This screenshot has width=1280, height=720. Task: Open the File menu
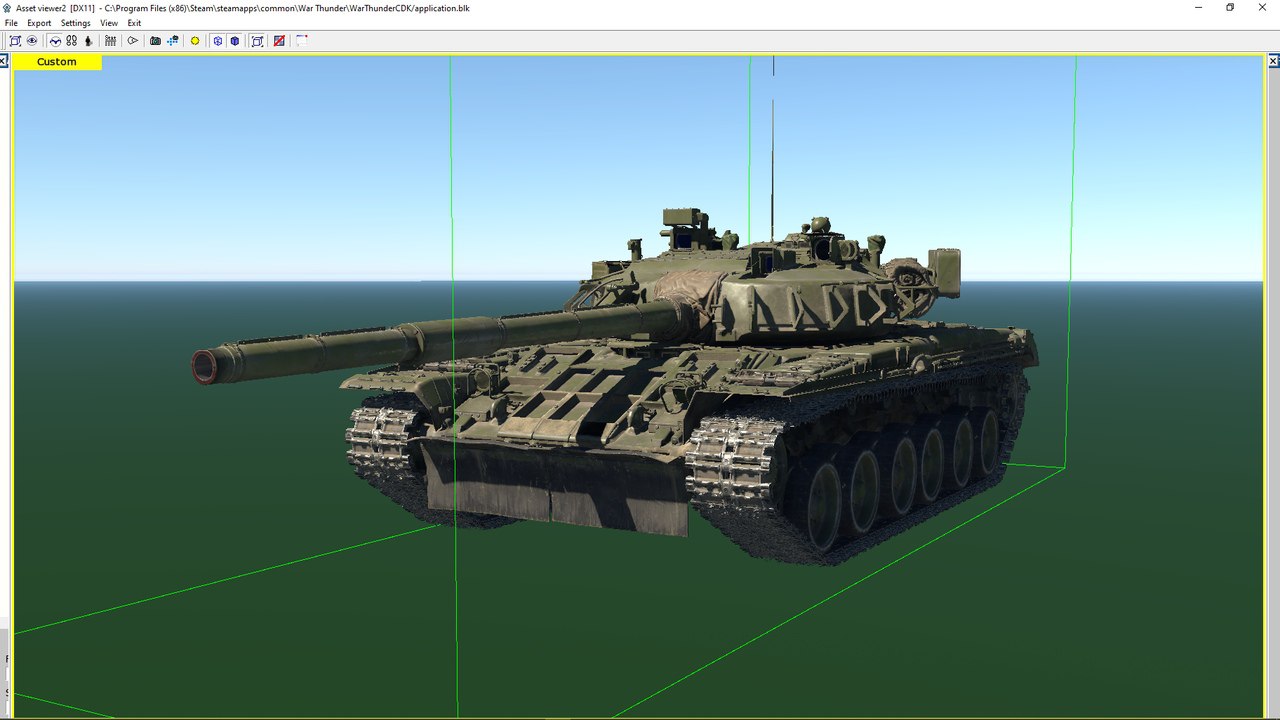[x=11, y=23]
